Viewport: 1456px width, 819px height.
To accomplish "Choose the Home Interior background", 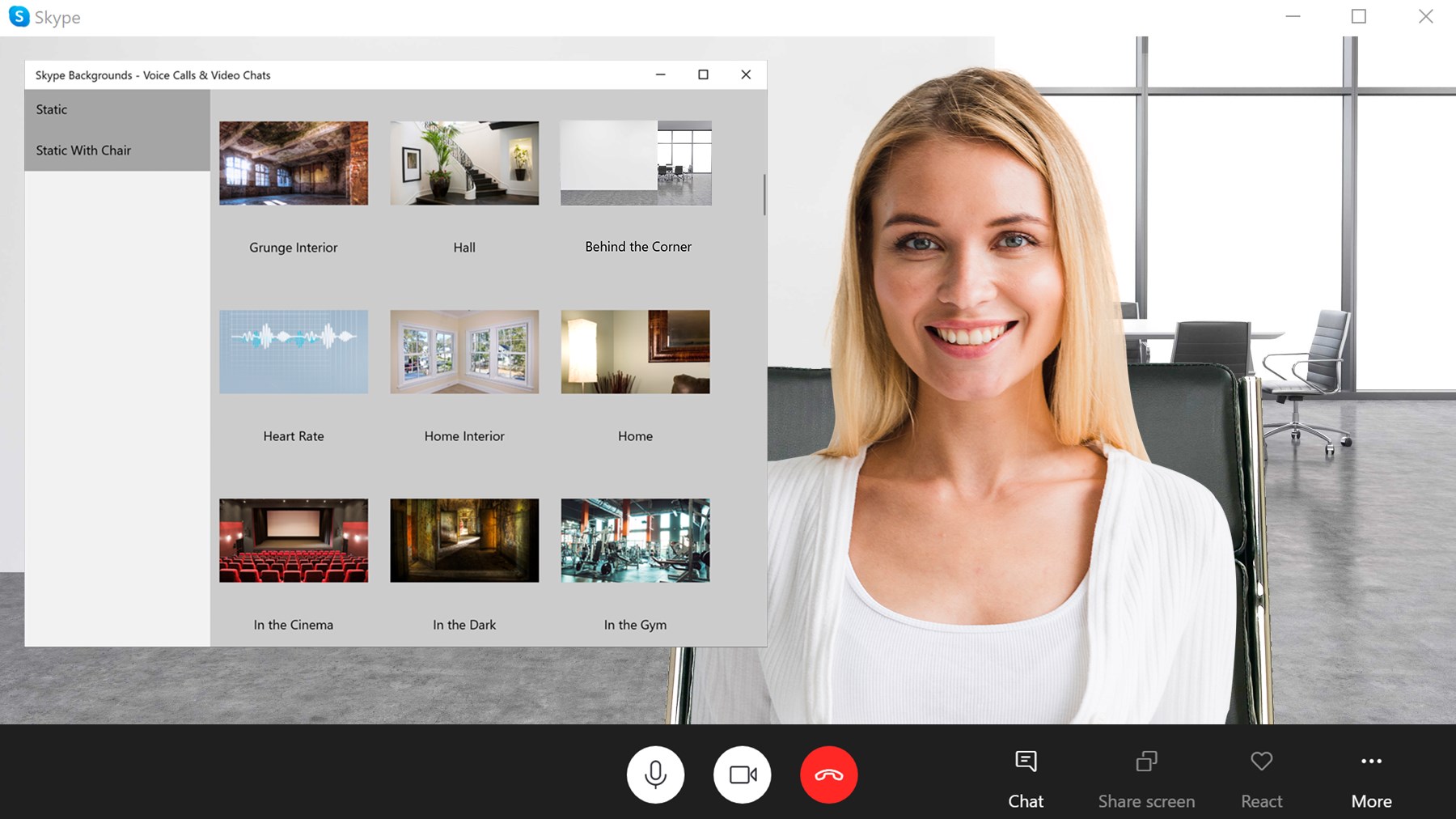I will tap(464, 352).
